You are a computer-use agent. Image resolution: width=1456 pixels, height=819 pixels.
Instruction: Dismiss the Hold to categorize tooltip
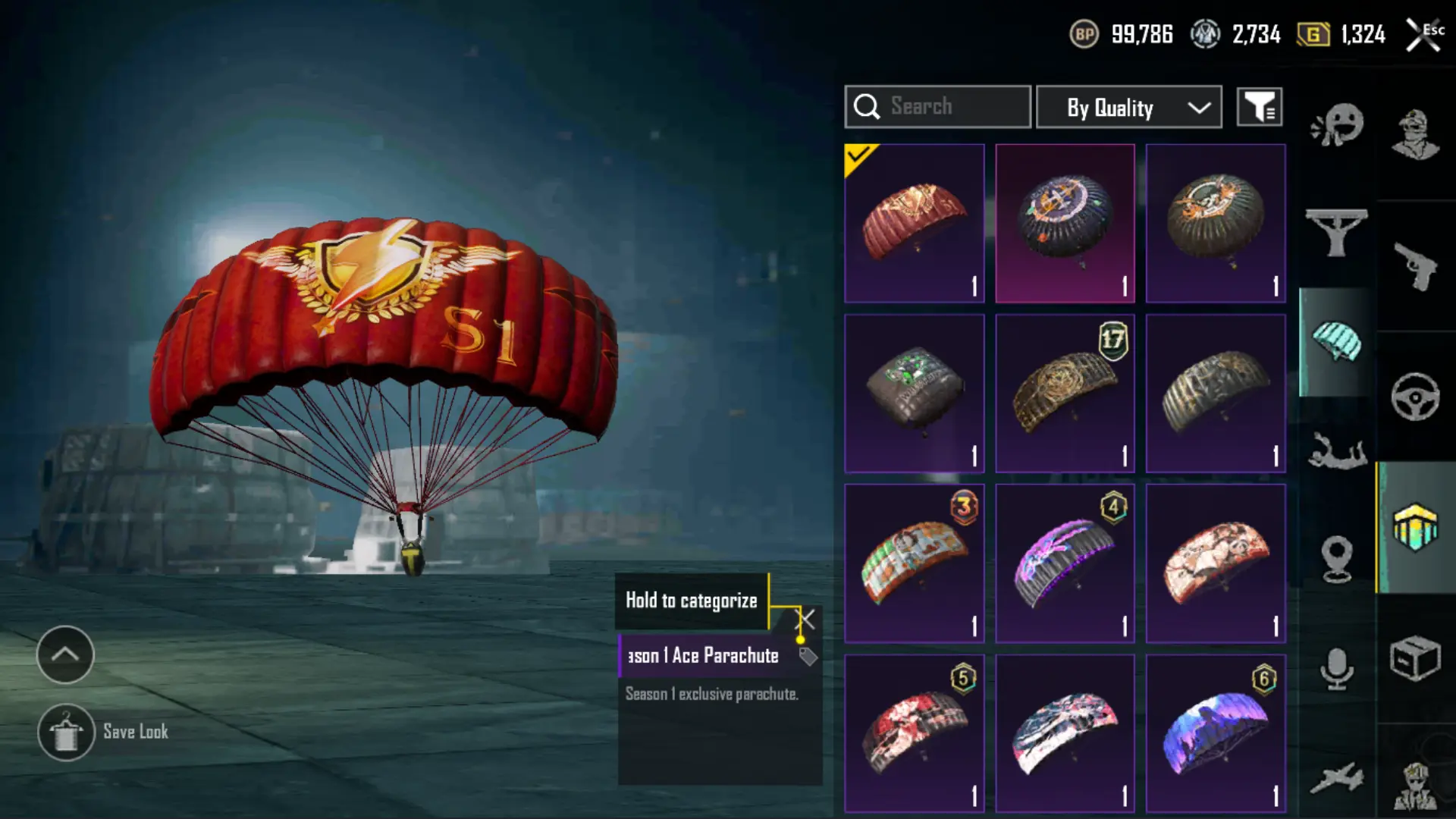[806, 620]
